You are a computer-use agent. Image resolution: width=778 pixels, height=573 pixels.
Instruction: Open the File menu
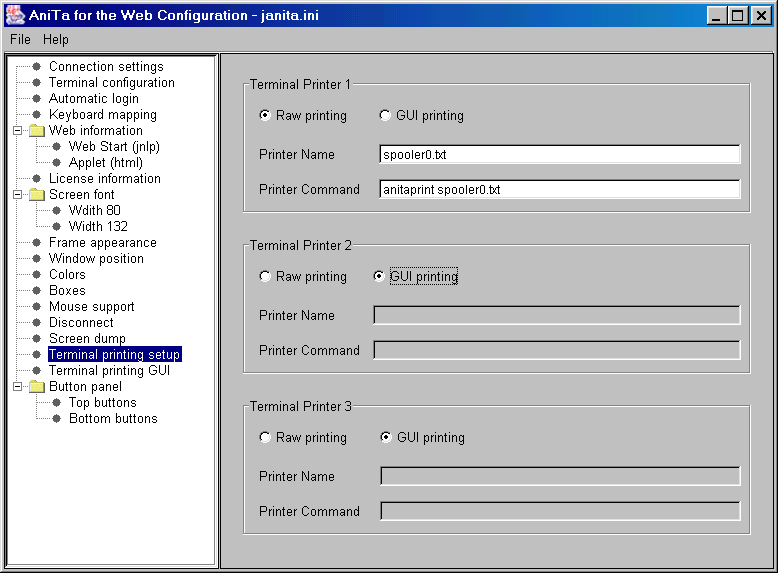pyautogui.click(x=20, y=39)
